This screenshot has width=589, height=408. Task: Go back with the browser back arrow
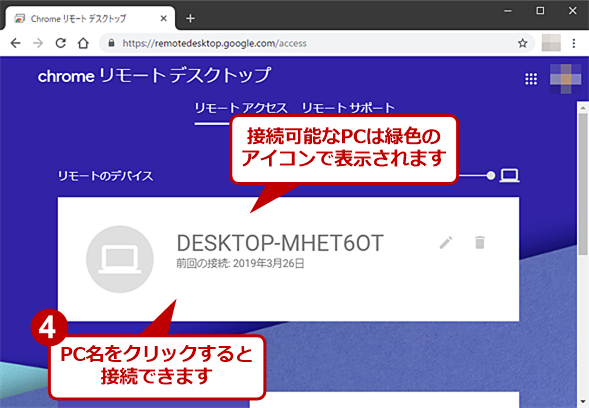15,43
